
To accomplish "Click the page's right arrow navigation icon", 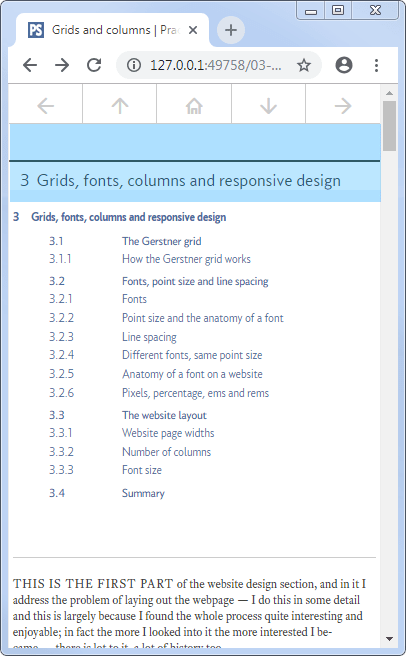I will (343, 106).
